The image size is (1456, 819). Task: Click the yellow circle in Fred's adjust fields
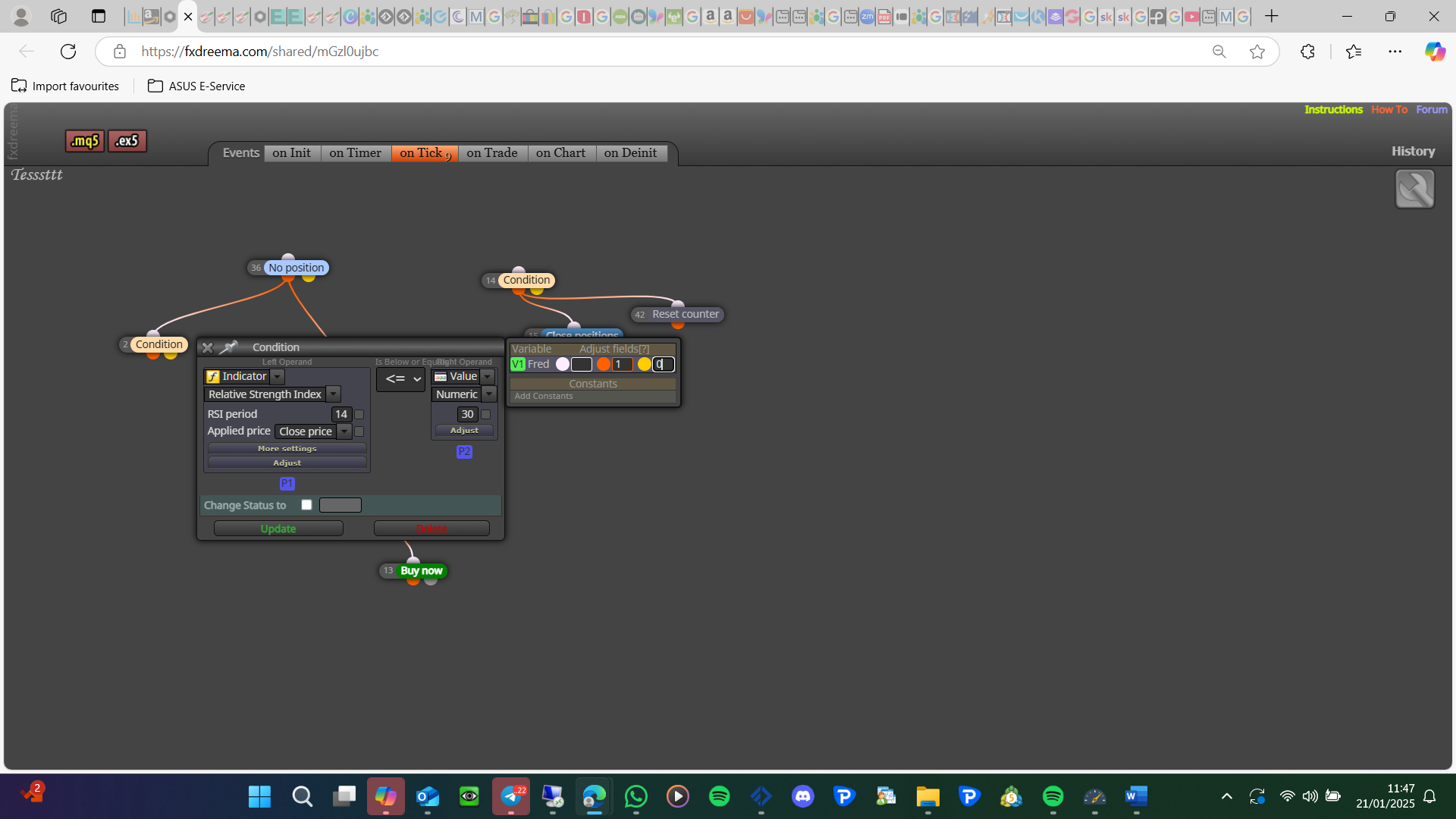pos(645,365)
